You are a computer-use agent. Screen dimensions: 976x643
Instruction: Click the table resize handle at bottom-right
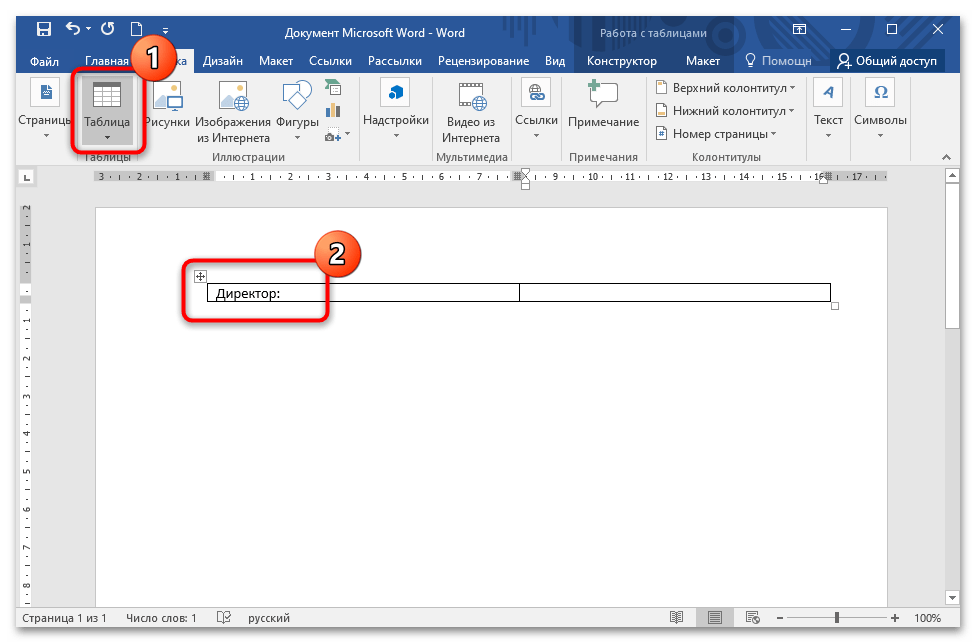click(x=835, y=306)
